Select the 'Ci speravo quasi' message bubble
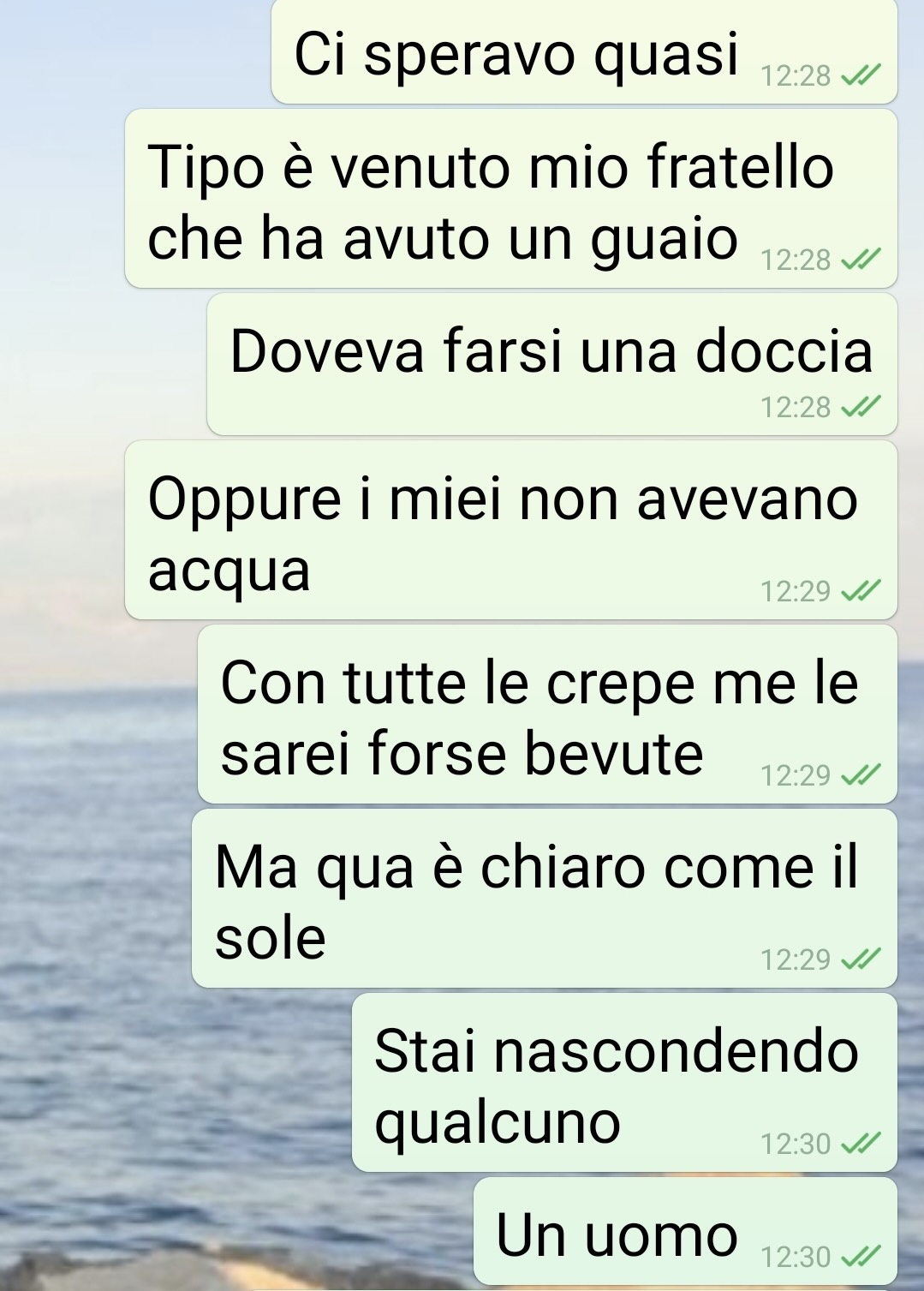The image size is (924, 1291). 584,51
